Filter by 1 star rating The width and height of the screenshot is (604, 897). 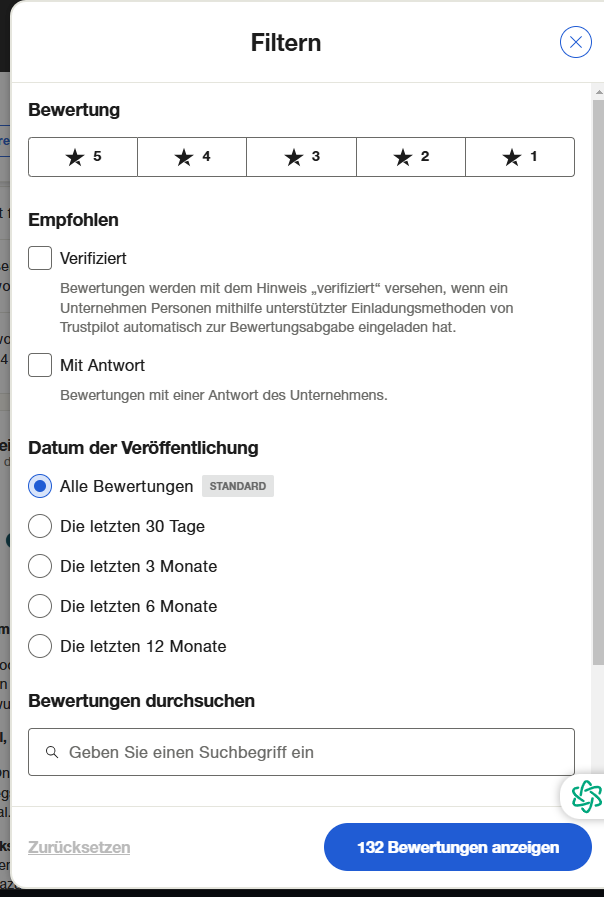[x=520, y=157]
